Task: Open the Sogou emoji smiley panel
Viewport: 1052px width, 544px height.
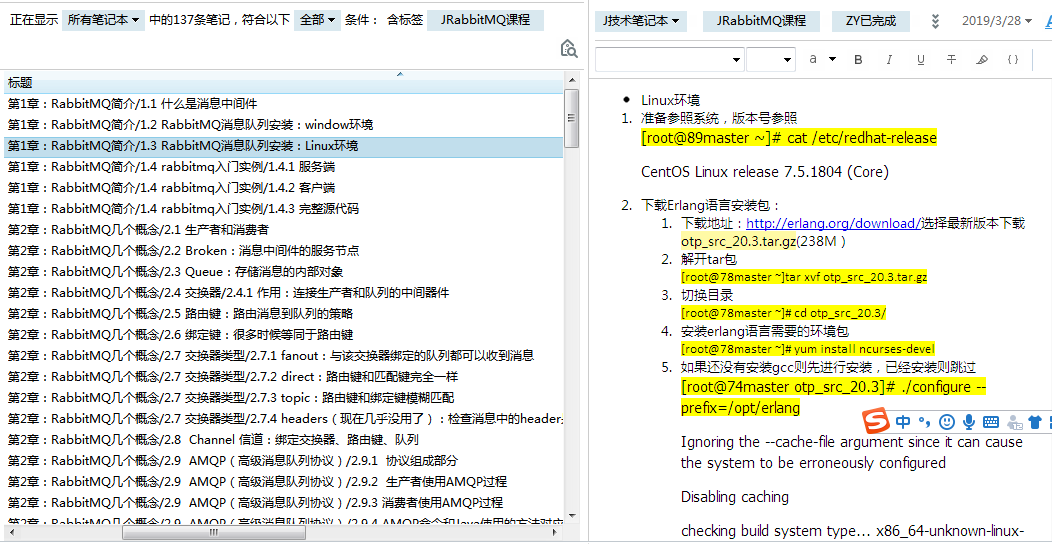Action: (x=947, y=422)
